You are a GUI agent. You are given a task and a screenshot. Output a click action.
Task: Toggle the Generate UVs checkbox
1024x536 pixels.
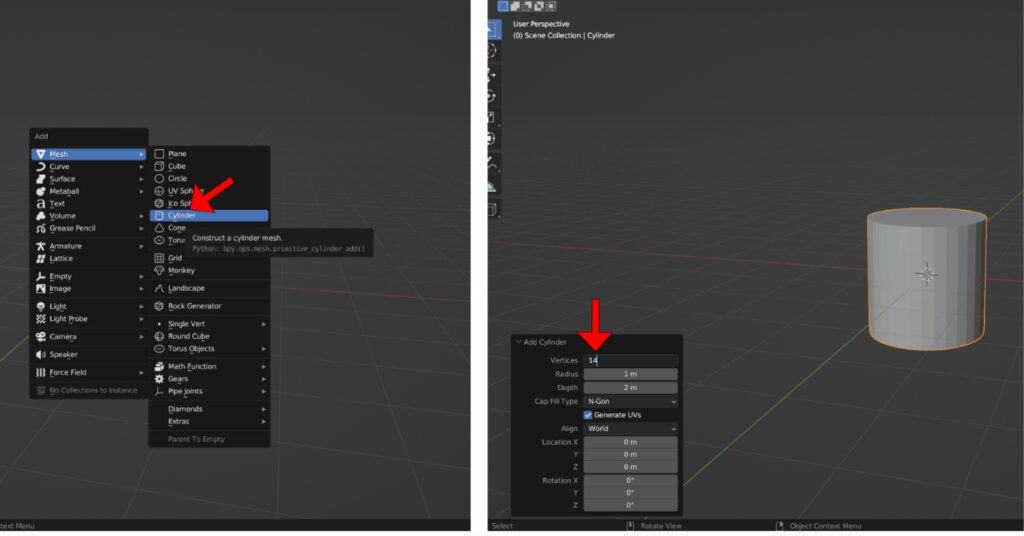pos(588,415)
